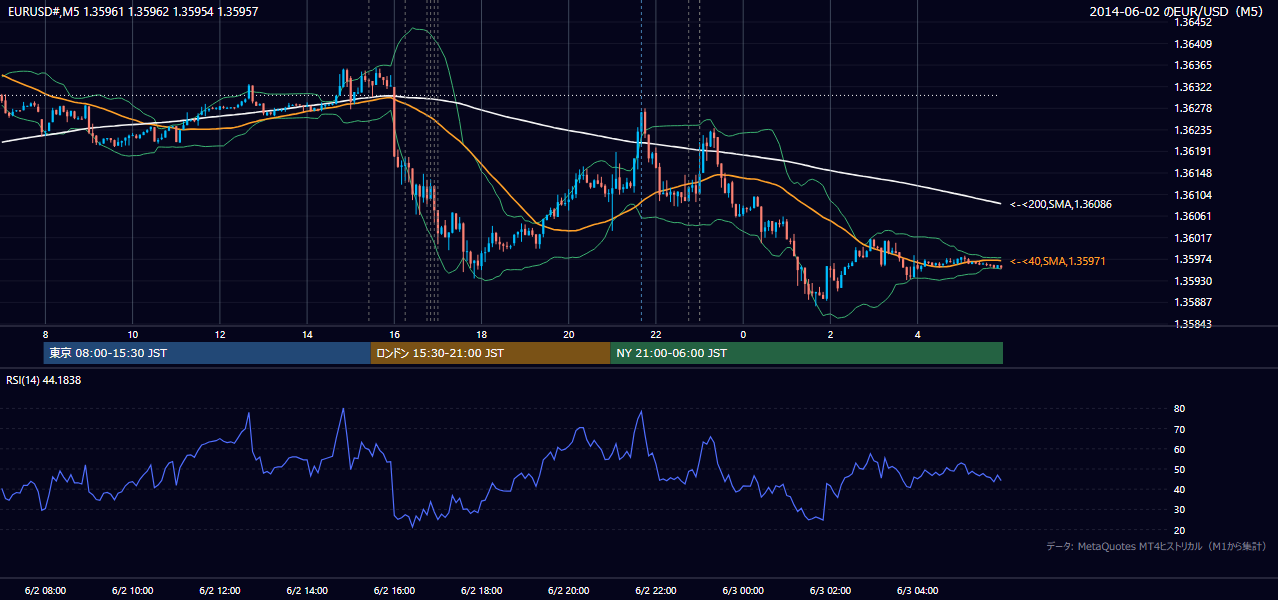This screenshot has height=600, width=1278.
Task: Click price axis value 1.36104
Action: (x=1193, y=195)
